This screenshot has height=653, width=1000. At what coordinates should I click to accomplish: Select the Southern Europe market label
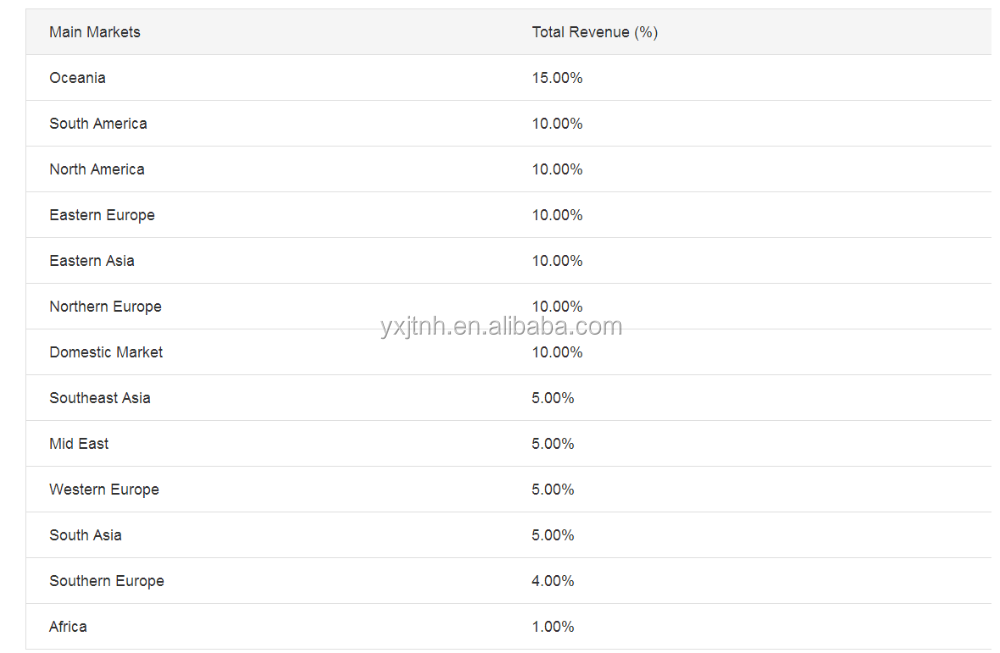pyautogui.click(x=107, y=581)
